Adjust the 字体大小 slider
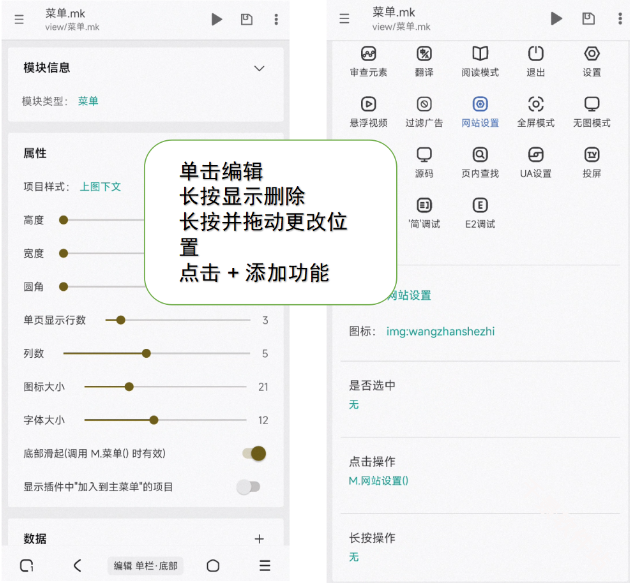Viewport: 630px width, 584px height. tap(154, 420)
